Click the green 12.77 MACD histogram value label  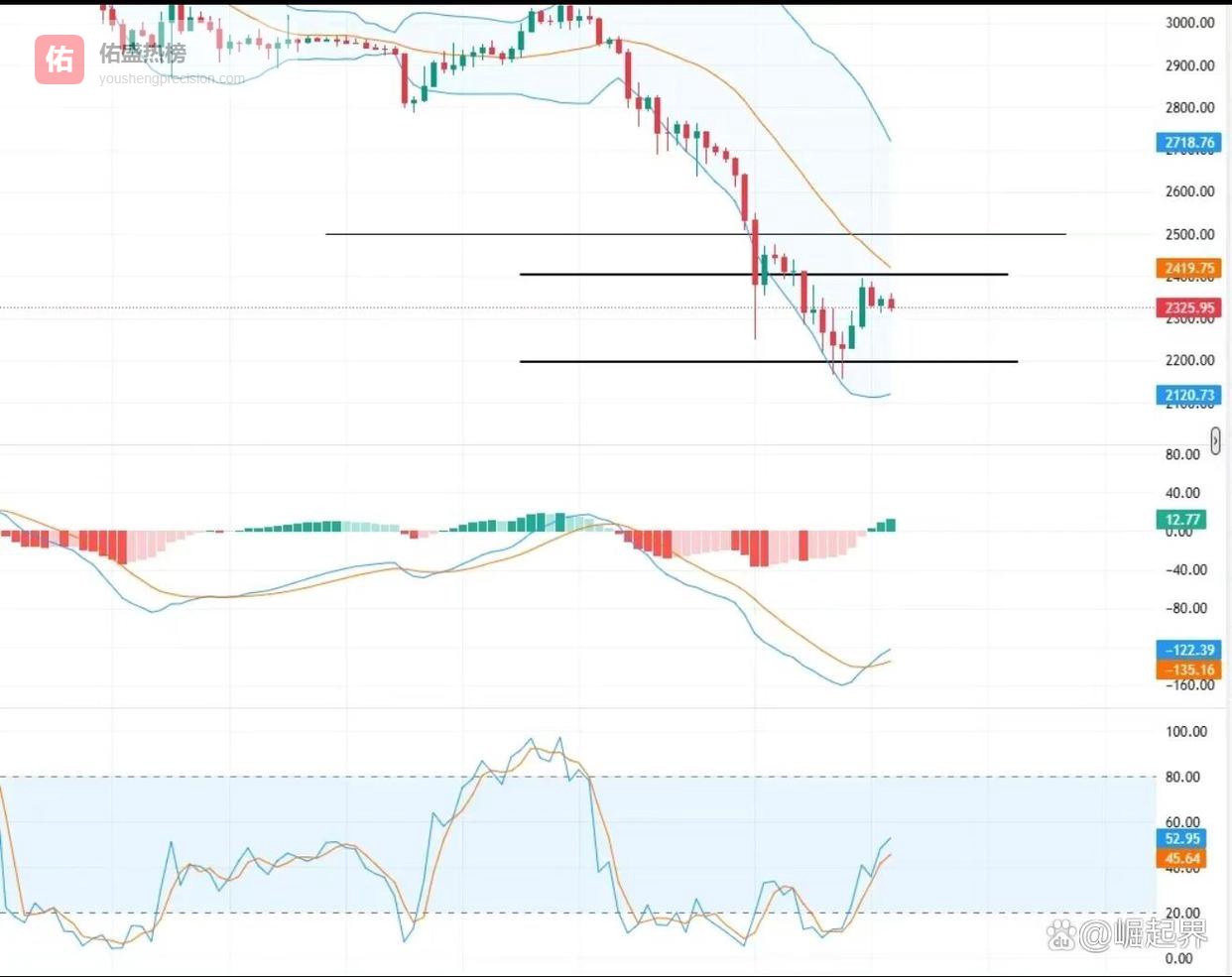pyautogui.click(x=1181, y=519)
